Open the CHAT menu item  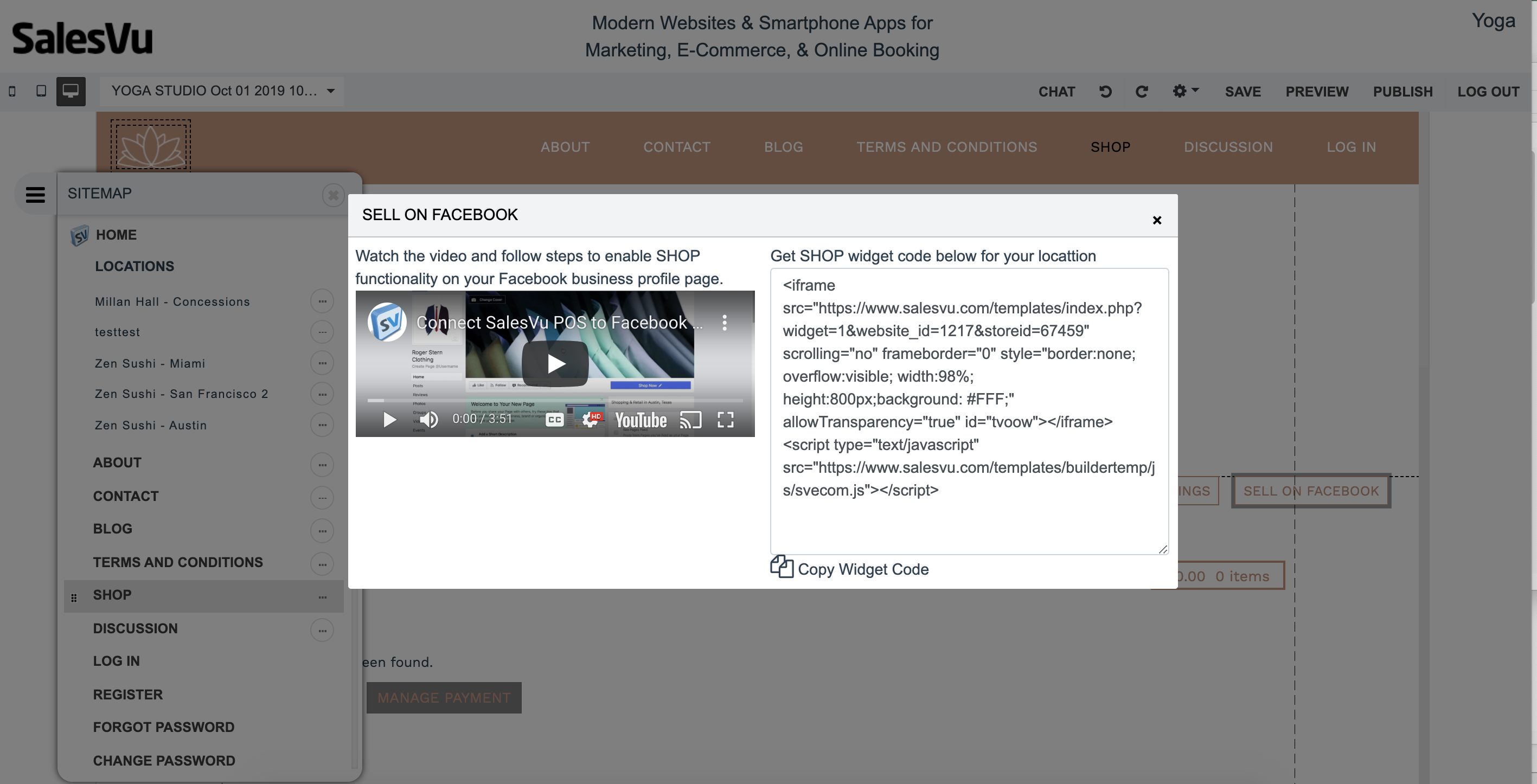[1056, 92]
